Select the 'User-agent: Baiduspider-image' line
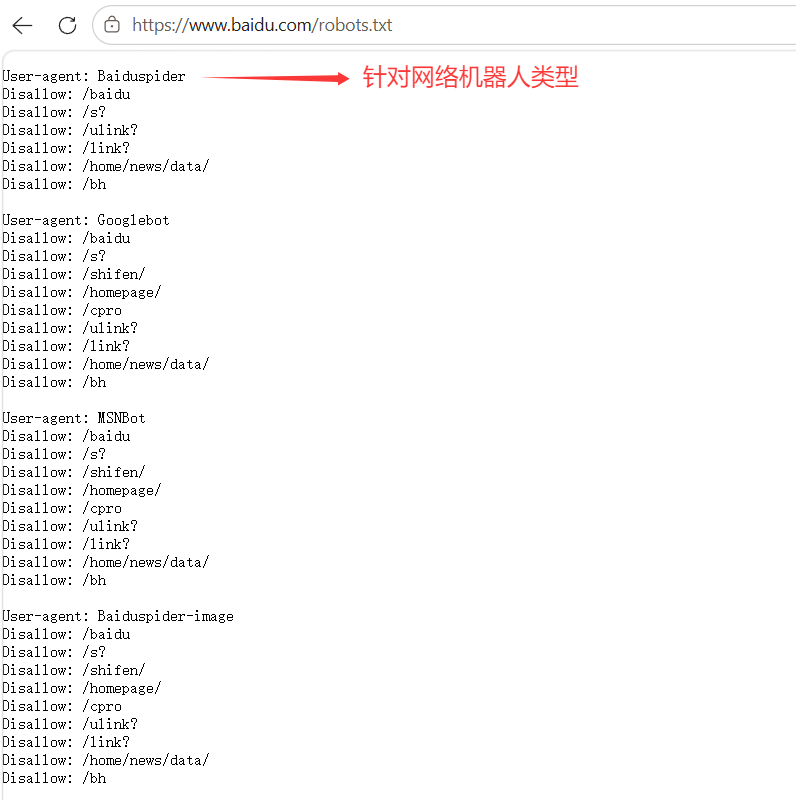Viewport: 796px width, 800px height. pyautogui.click(x=118, y=616)
